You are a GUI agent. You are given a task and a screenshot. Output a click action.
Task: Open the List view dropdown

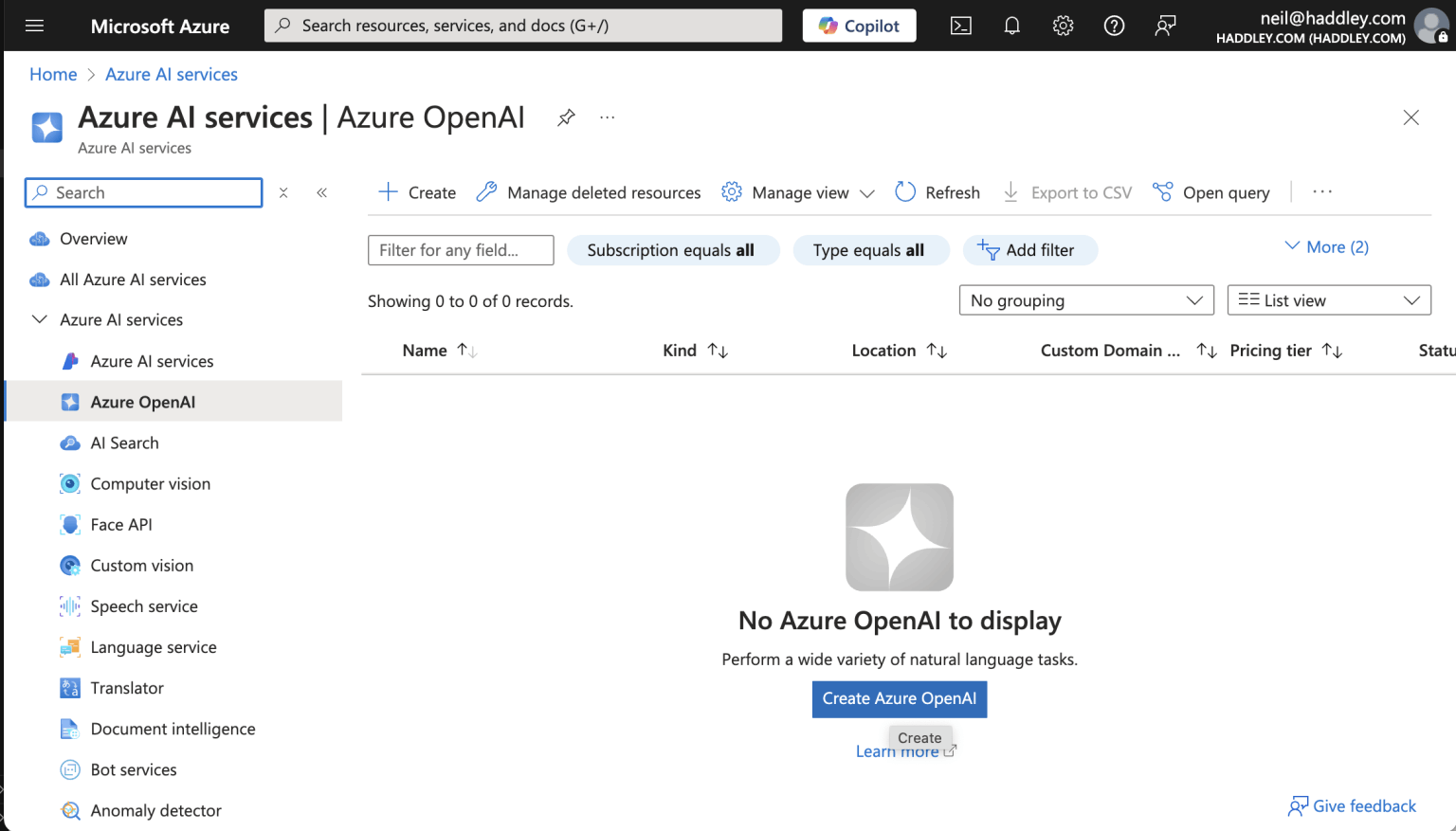(1328, 300)
